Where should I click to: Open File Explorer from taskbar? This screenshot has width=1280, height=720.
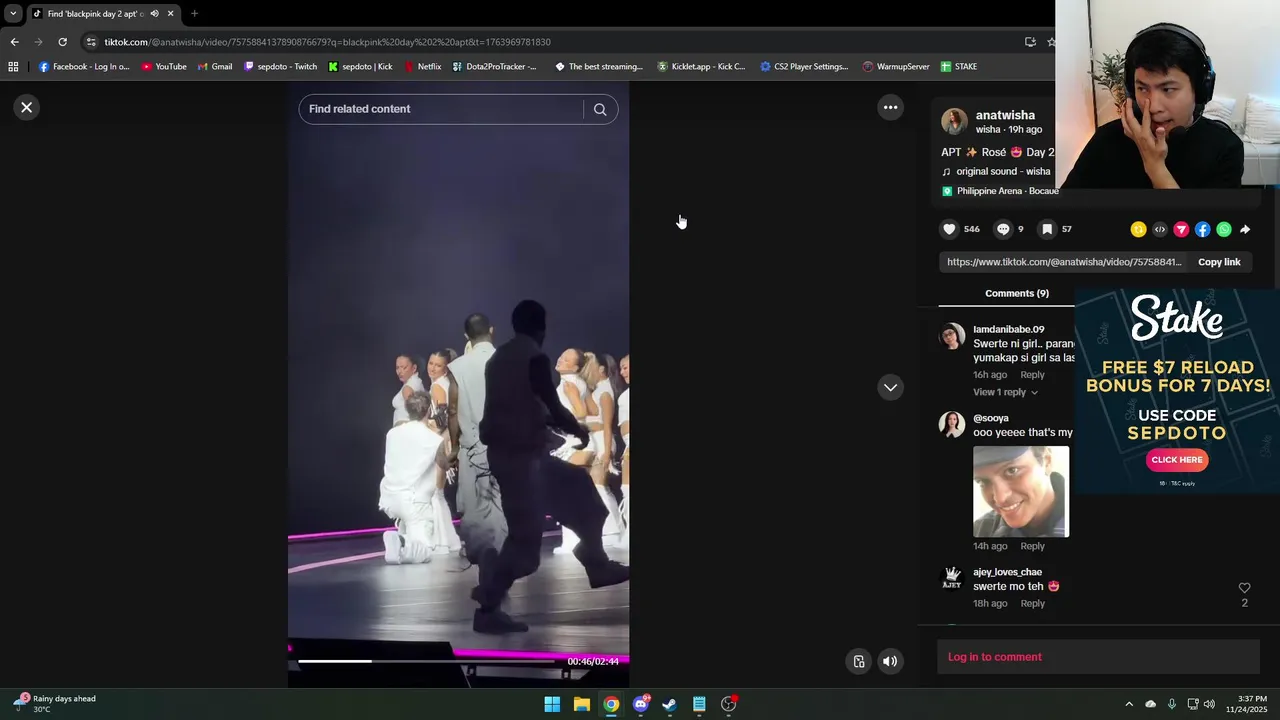tap(581, 704)
